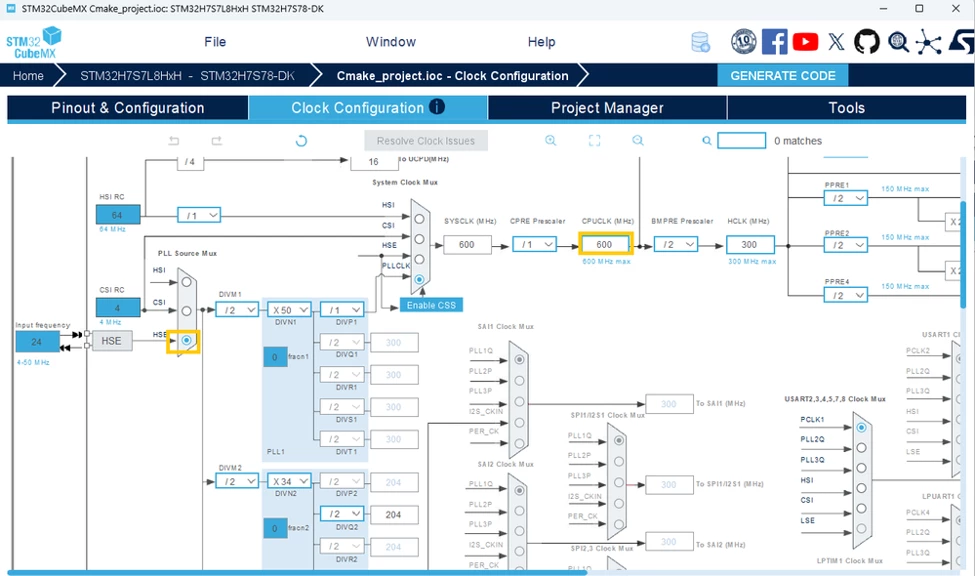Click the horizontal scrollbar of clock diagram

[297, 572]
